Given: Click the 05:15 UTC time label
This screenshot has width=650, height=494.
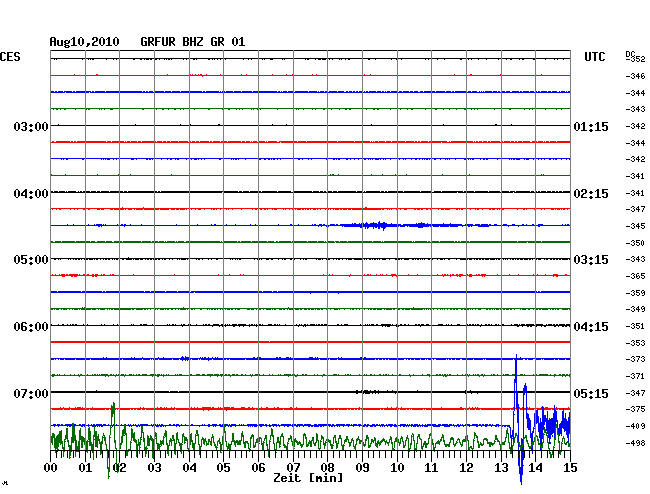Looking at the screenshot, I should click(x=591, y=393).
